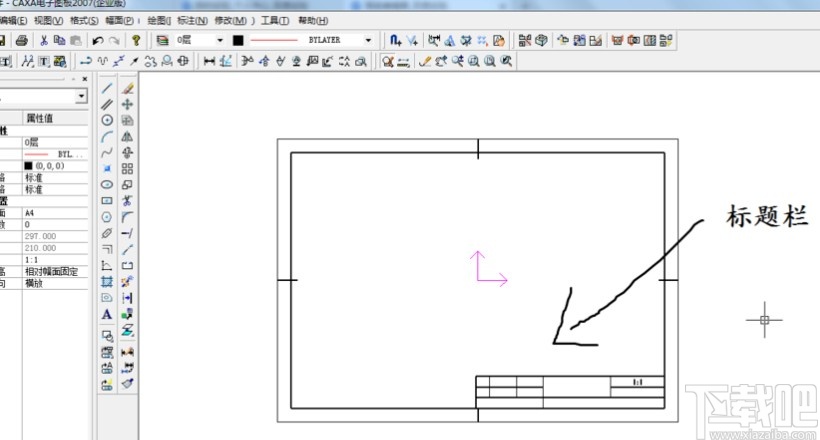Select the Ellipse drawing tool
The height and width of the screenshot is (440, 820).
tap(107, 185)
